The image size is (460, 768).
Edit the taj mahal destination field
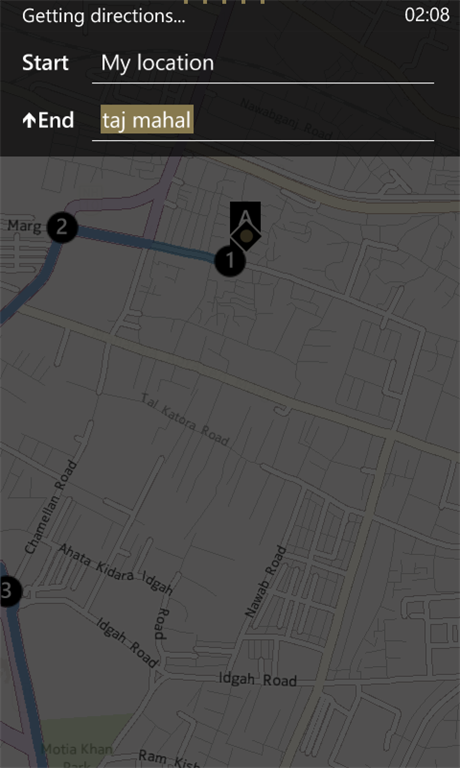[x=263, y=120]
